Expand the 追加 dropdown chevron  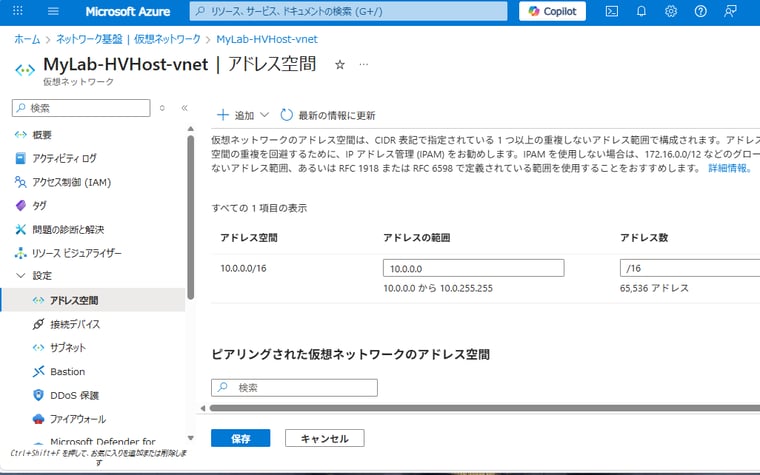[264, 115]
